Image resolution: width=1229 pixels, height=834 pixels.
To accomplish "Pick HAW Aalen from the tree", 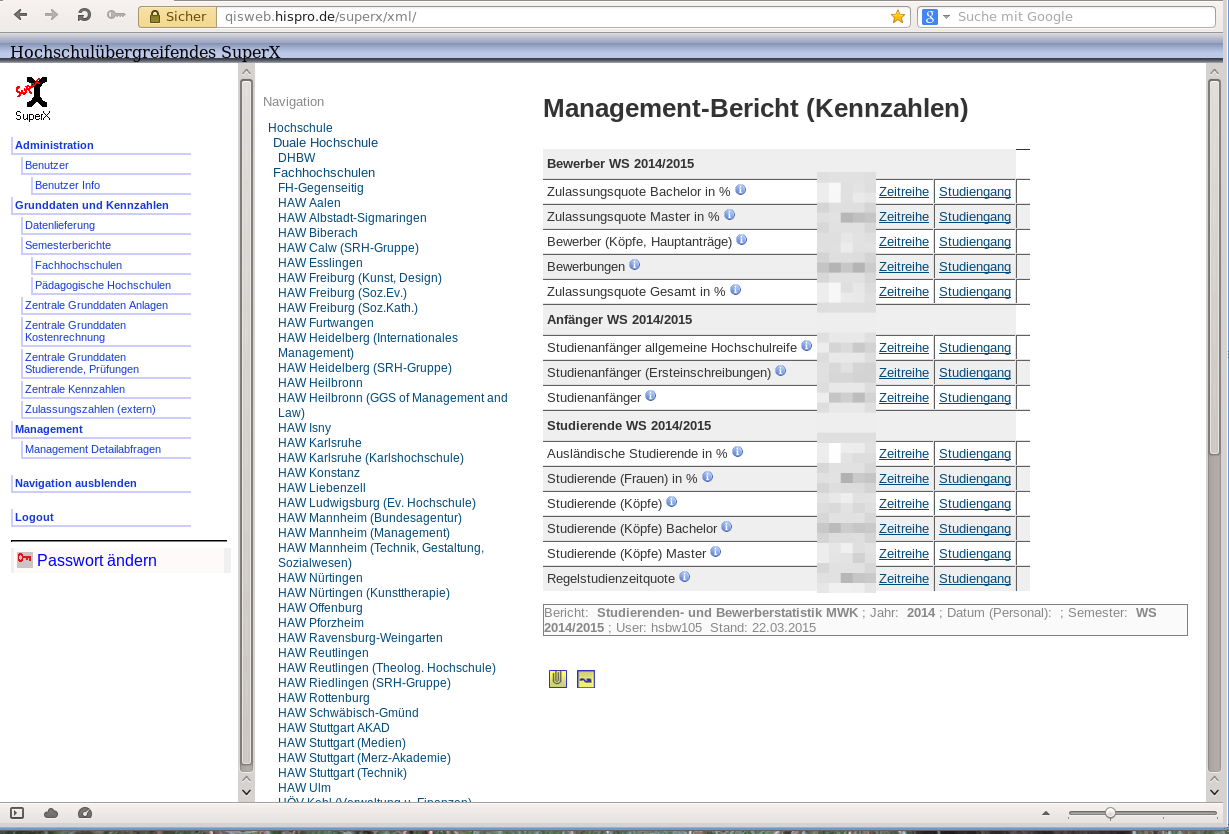I will (x=309, y=203).
